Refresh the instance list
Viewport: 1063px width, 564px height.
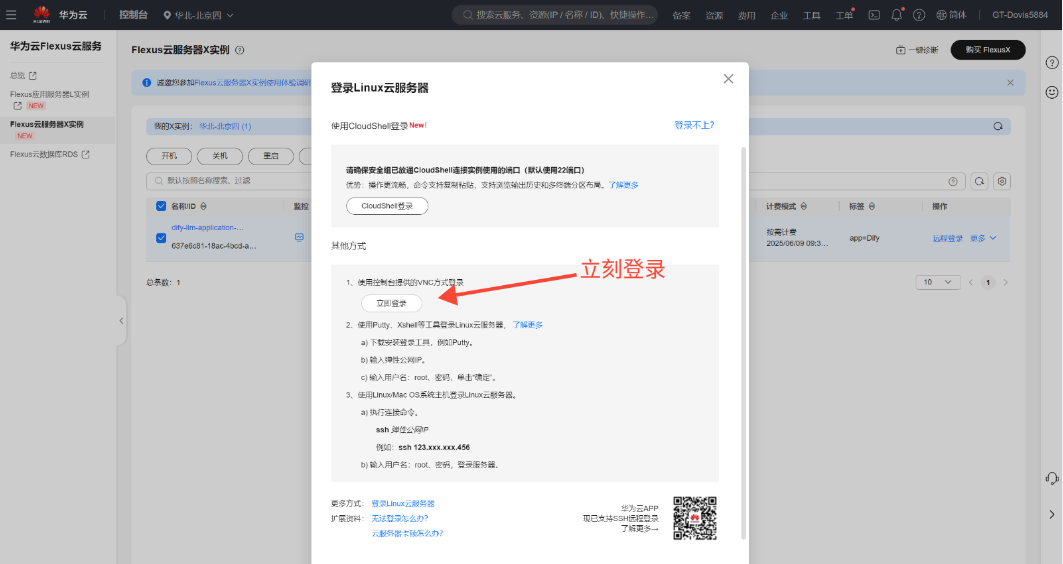pyautogui.click(x=979, y=181)
